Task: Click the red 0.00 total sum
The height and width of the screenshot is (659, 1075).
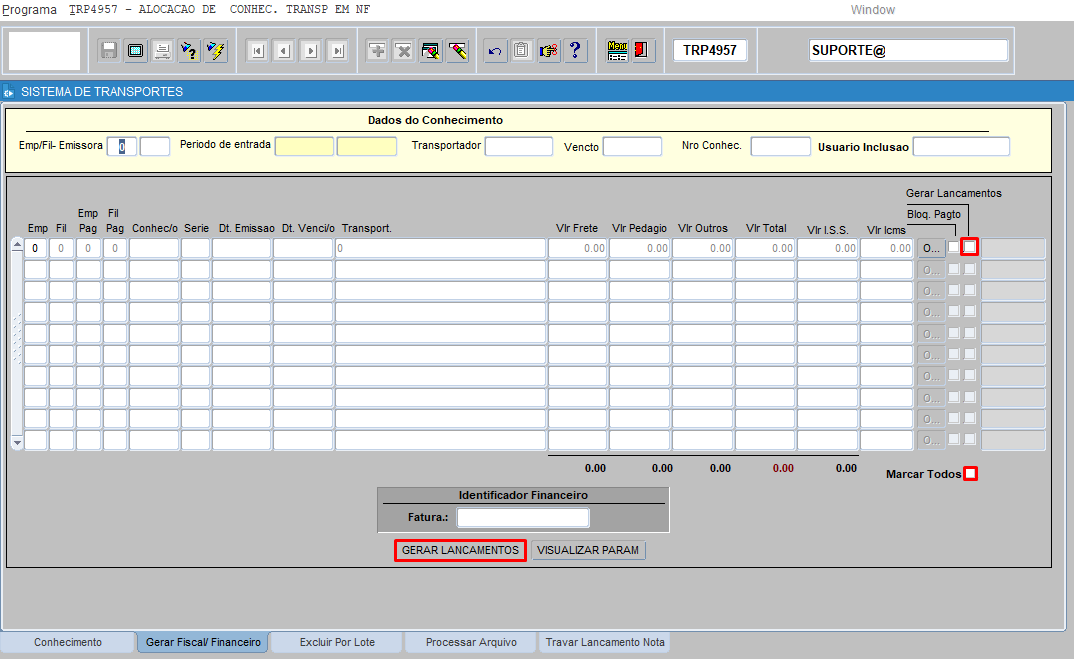Action: click(x=783, y=468)
